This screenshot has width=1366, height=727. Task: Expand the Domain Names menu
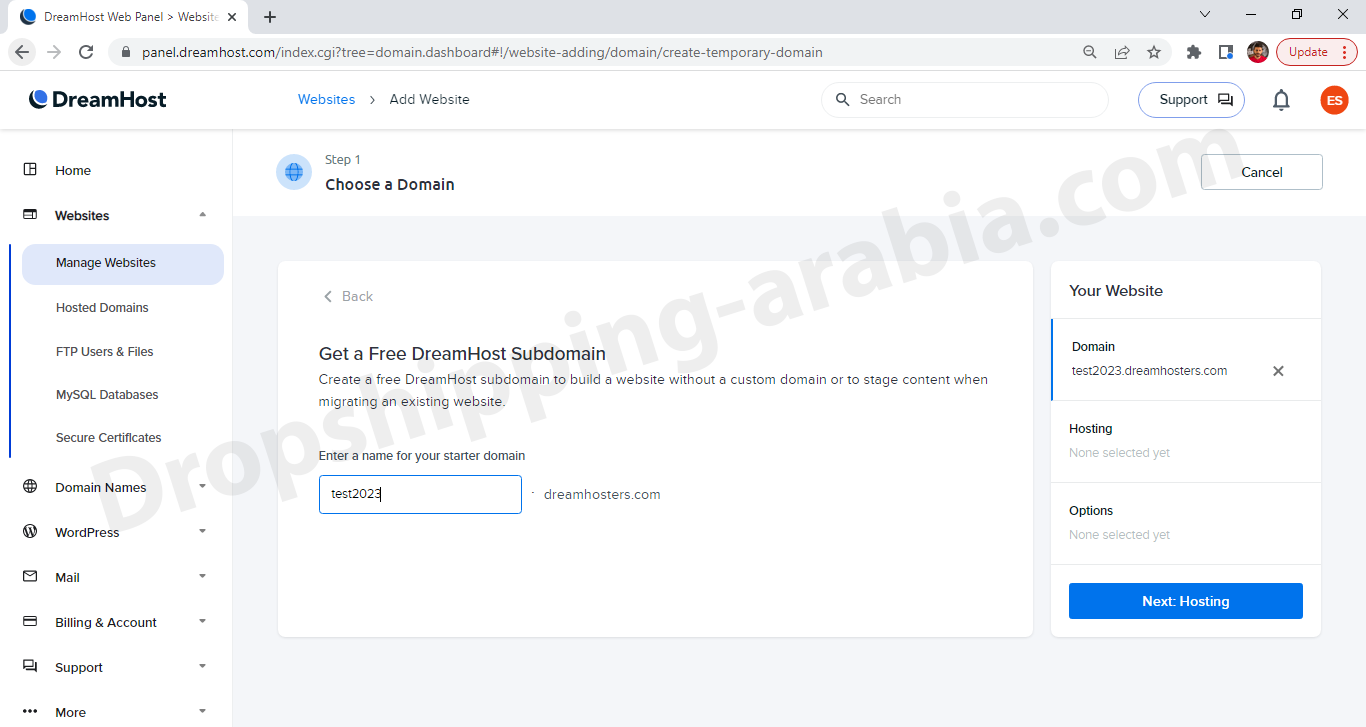coord(203,486)
